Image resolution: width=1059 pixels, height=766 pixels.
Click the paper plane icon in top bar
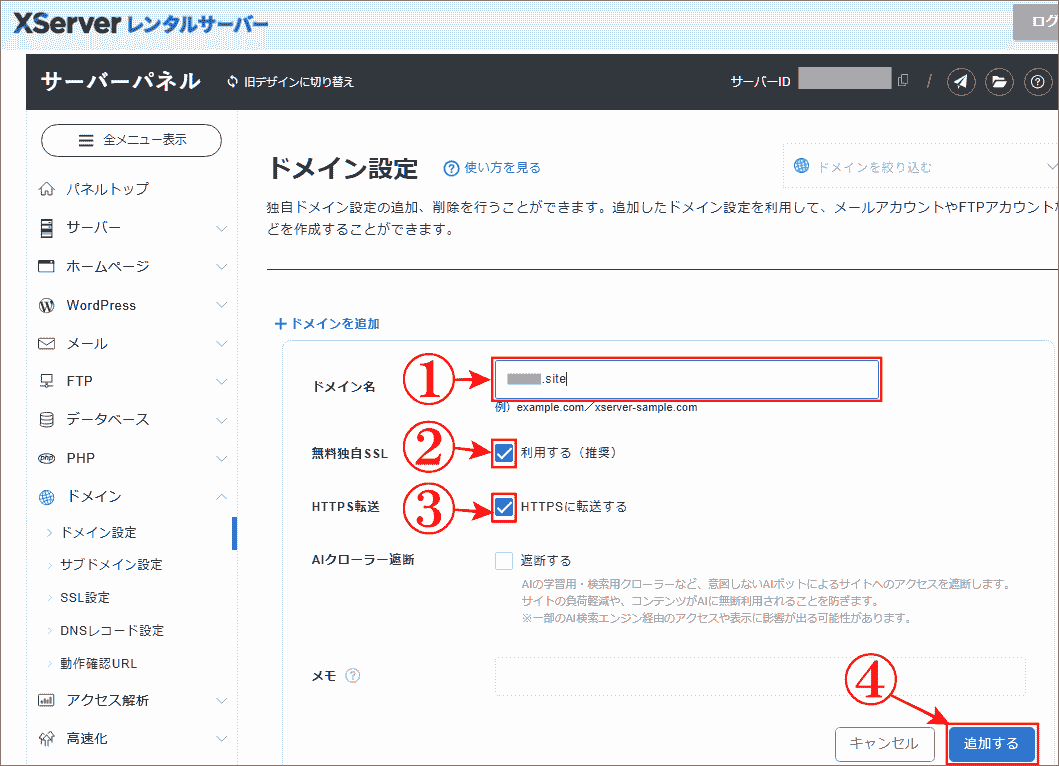[961, 82]
